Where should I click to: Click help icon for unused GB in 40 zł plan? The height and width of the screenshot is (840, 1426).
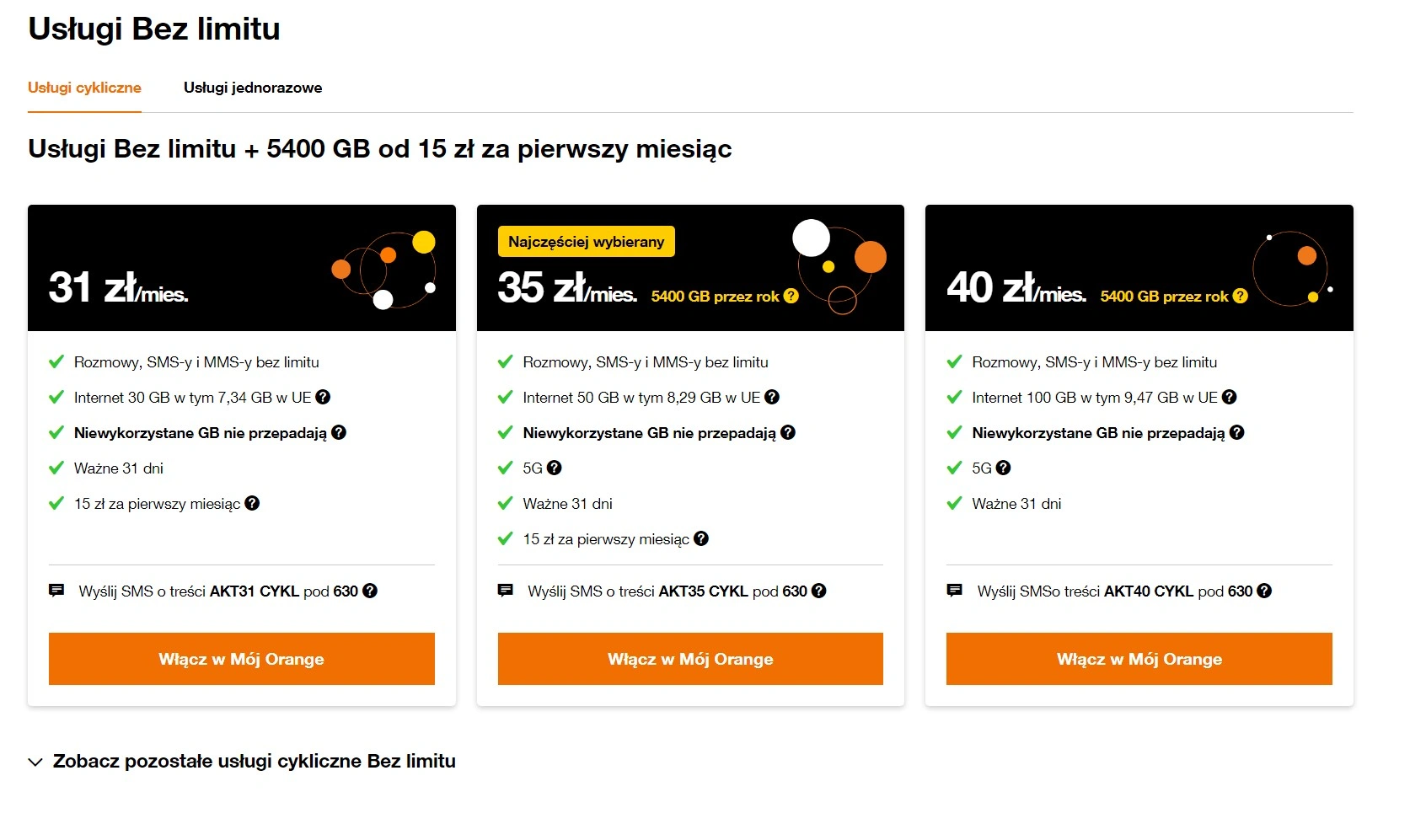pyautogui.click(x=1237, y=432)
